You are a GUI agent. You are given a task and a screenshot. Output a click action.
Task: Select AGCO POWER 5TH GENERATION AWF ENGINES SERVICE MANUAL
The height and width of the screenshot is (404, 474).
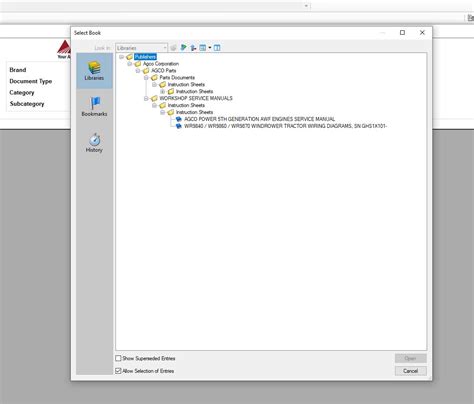(x=259, y=119)
